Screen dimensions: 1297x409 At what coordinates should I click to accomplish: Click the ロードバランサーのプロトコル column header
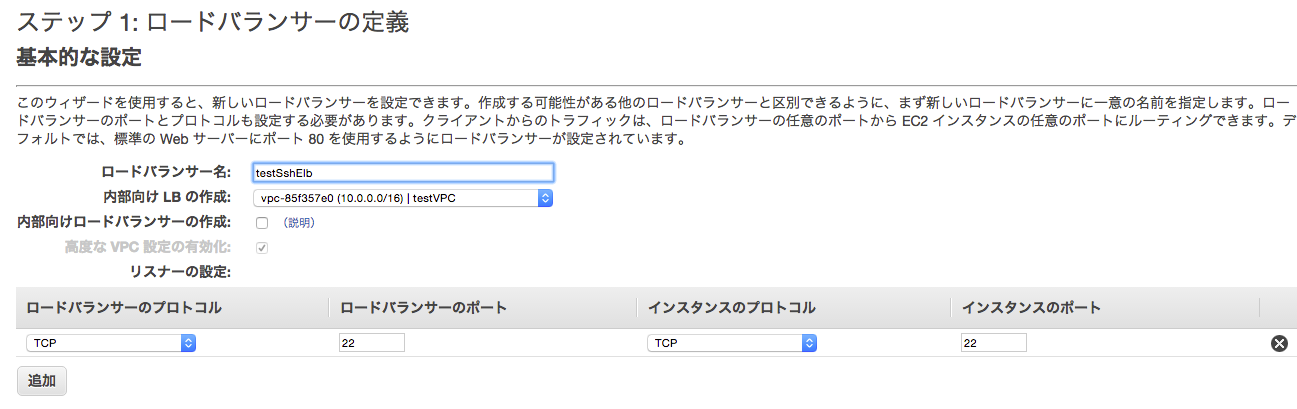click(124, 308)
